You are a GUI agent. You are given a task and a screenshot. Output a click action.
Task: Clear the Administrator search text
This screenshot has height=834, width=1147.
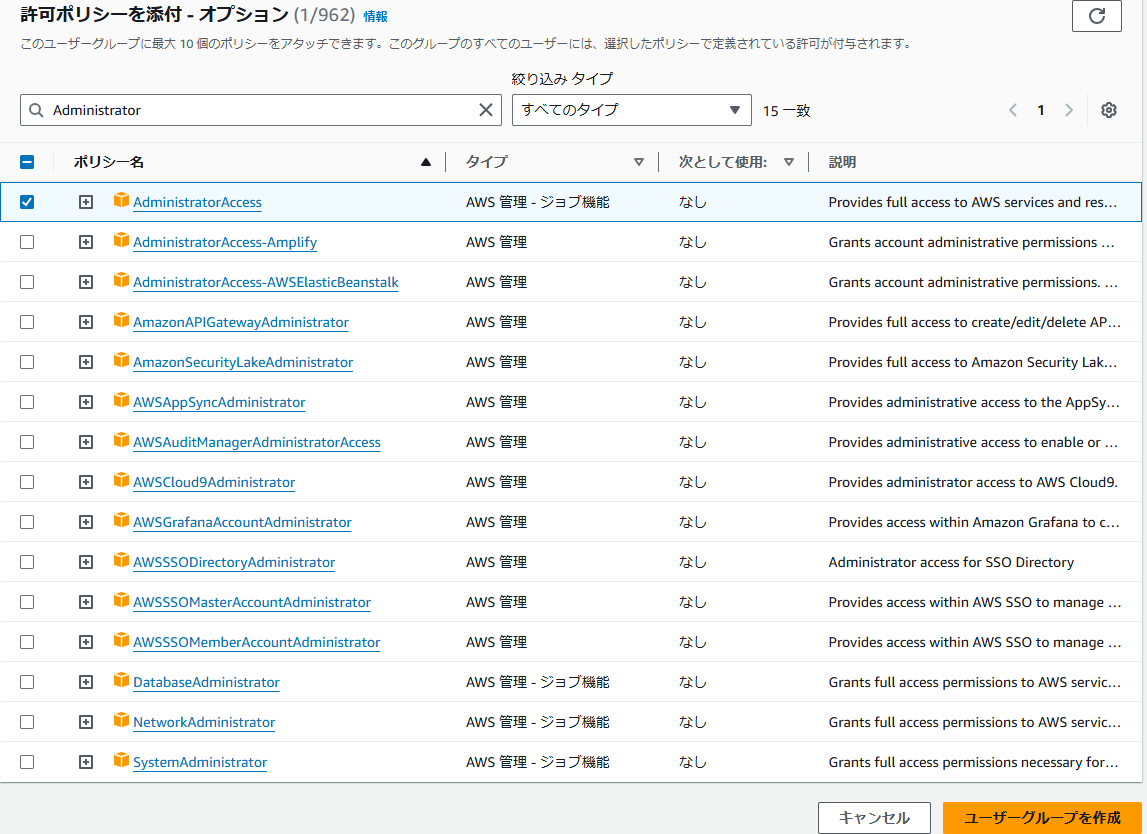[486, 110]
